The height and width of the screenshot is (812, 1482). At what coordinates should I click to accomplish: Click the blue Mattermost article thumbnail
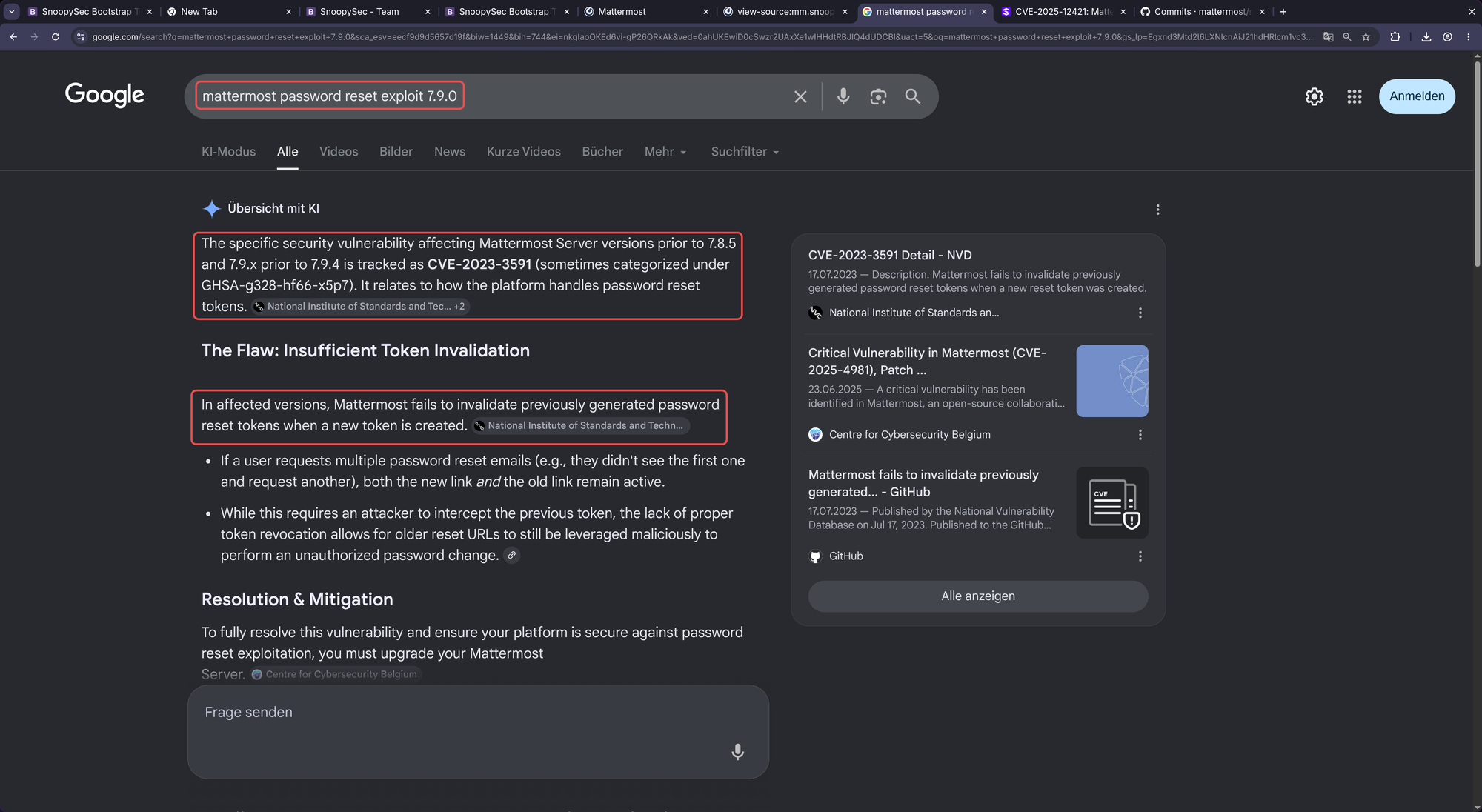[x=1112, y=381]
